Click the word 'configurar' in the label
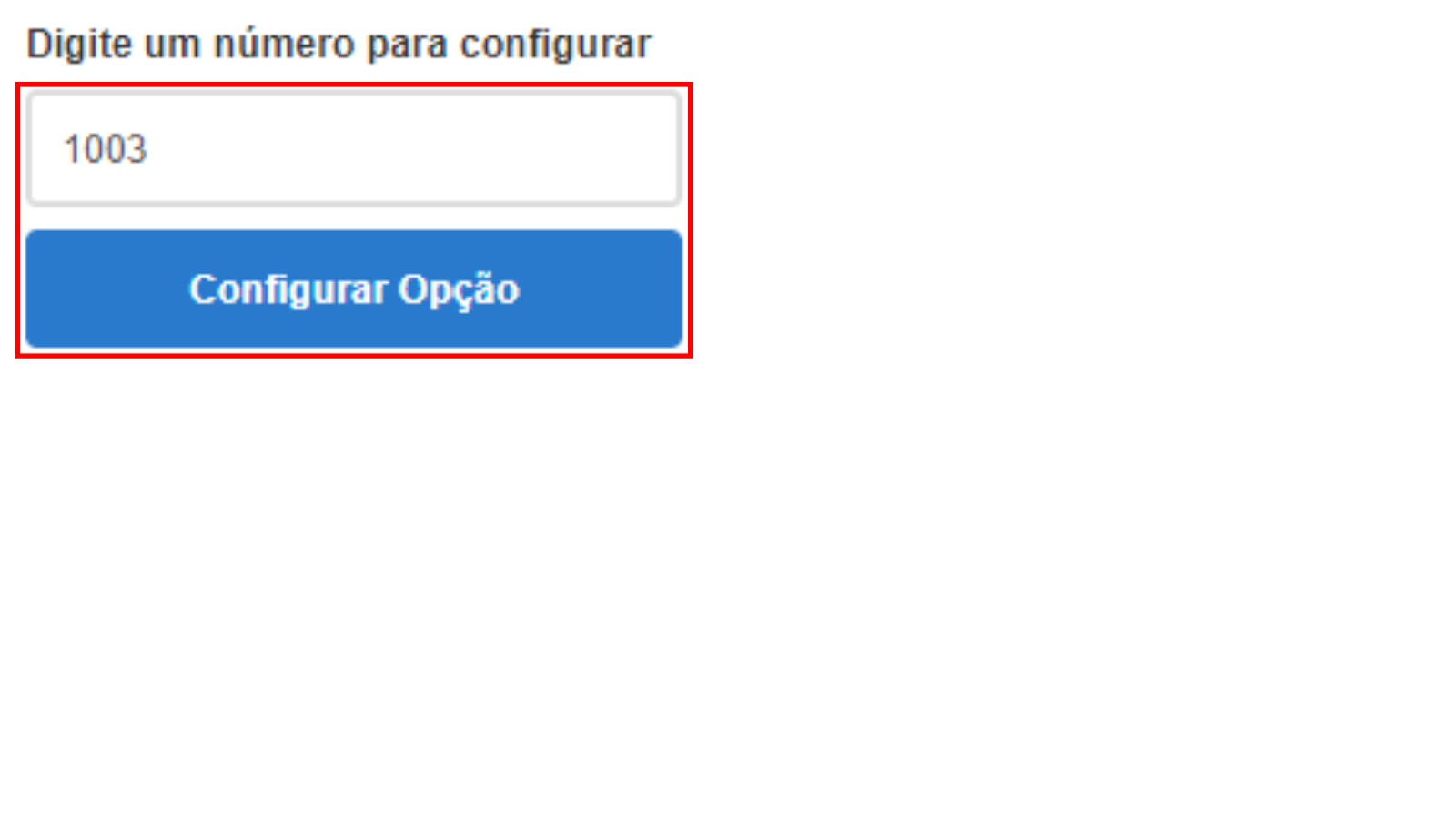 (x=555, y=45)
